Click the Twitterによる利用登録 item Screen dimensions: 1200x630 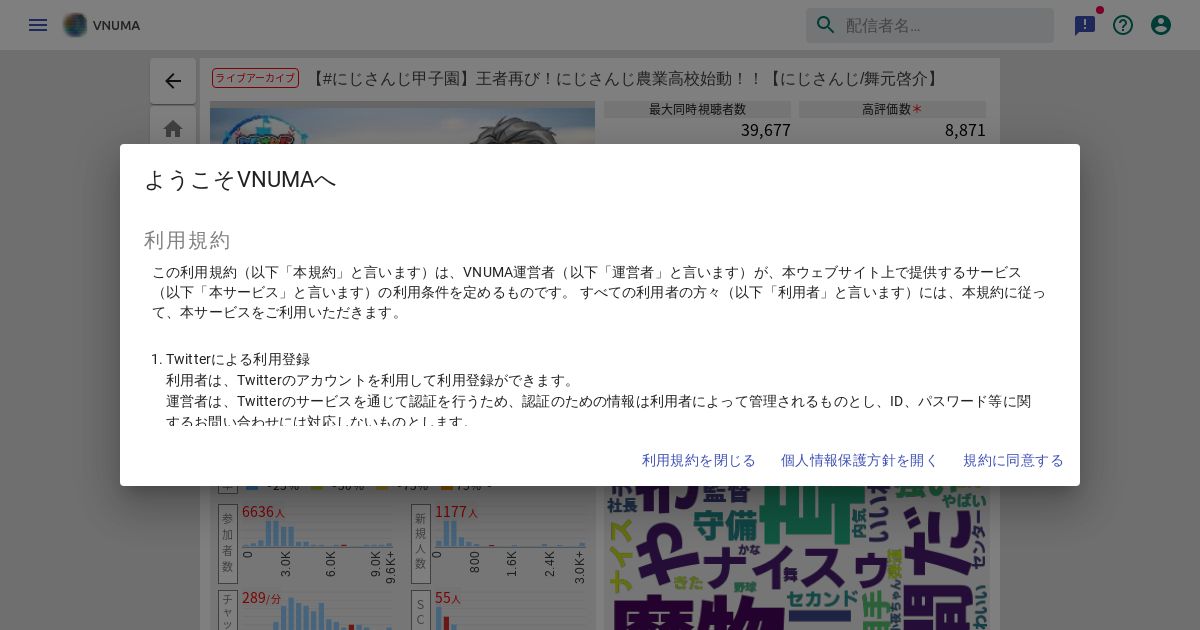click(238, 359)
